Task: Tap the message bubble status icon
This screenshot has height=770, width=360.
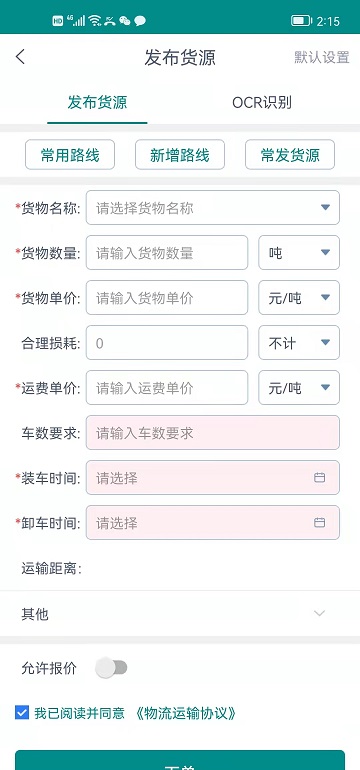Action: pyautogui.click(x=140, y=20)
